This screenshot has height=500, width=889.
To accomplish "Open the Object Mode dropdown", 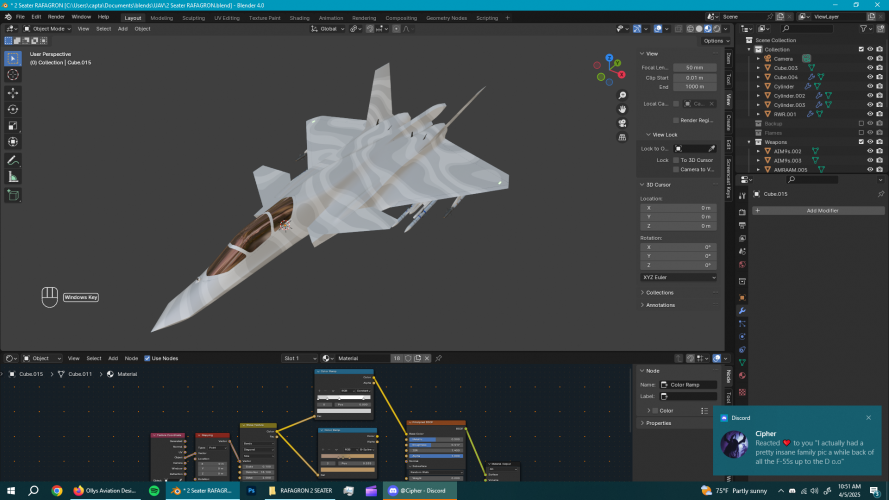I will [47, 28].
